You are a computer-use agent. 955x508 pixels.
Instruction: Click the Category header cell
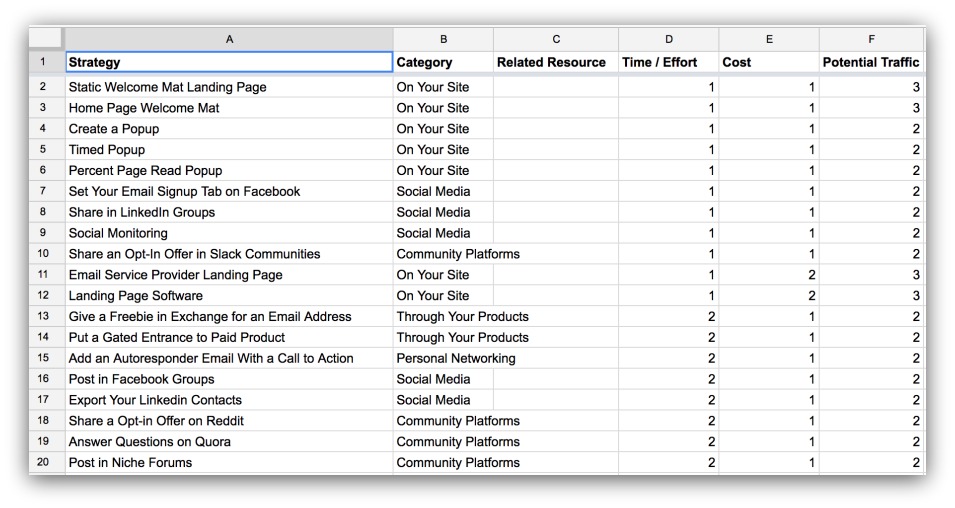click(x=443, y=62)
